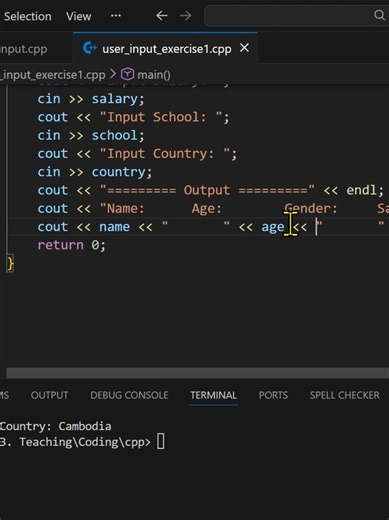Click the horizontal editor scrollbar
The width and height of the screenshot is (389, 520).
(198, 373)
